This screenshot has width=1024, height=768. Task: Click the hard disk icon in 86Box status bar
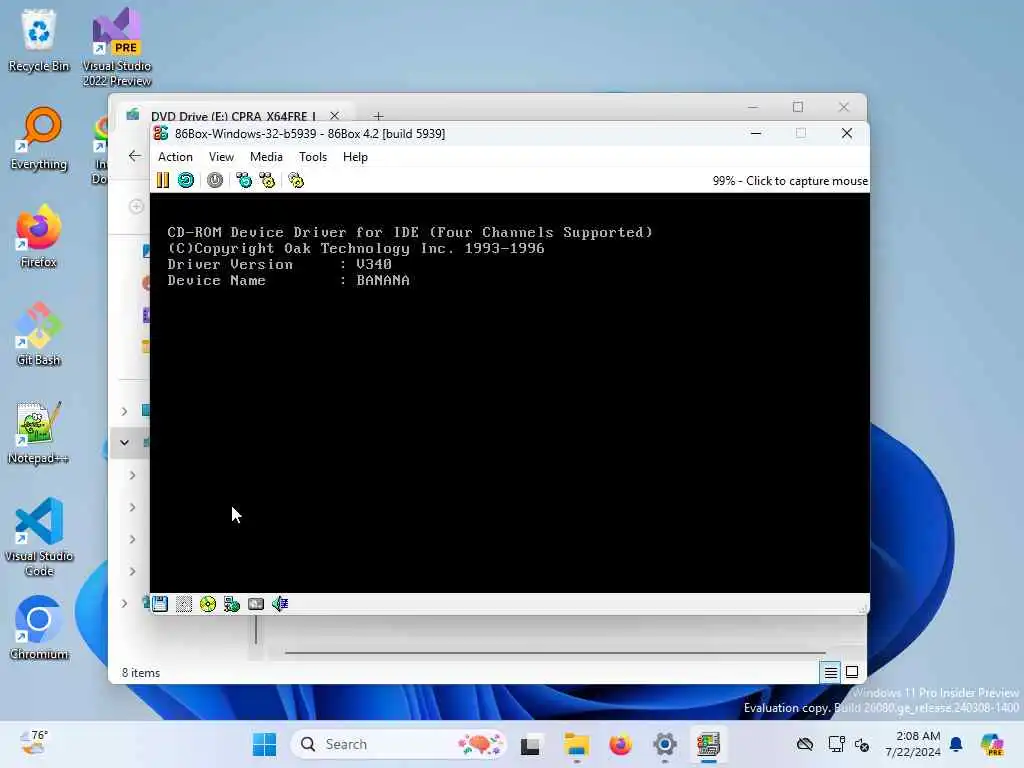[x=256, y=604]
